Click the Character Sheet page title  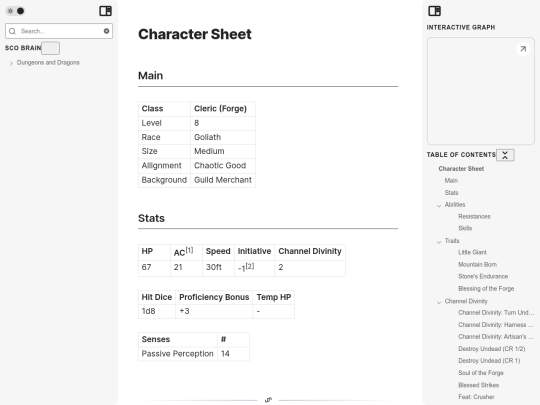[x=195, y=34]
